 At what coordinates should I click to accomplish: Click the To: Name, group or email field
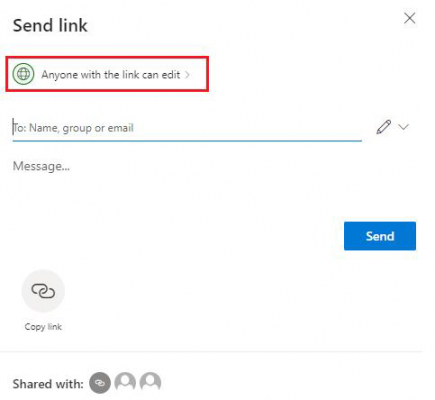[x=187, y=128]
